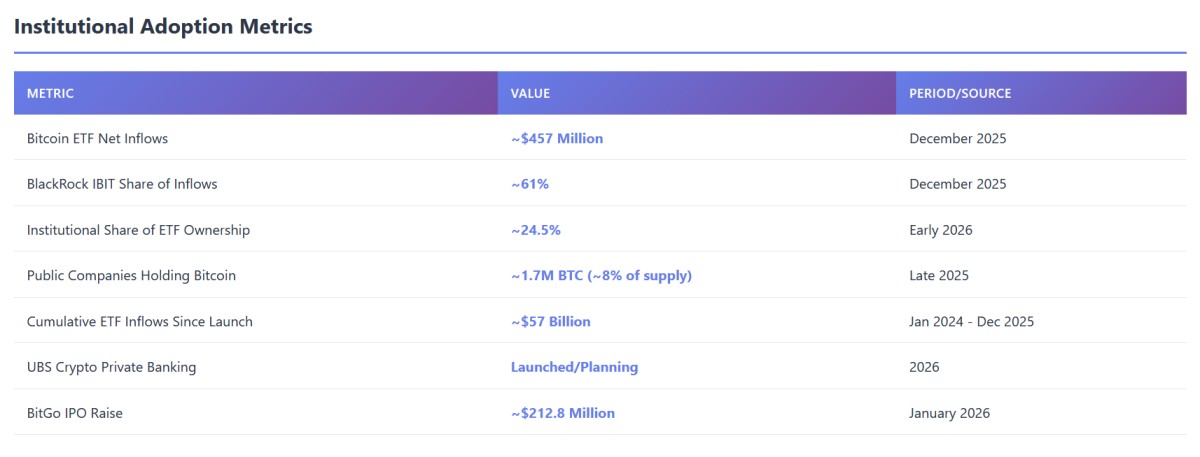The image size is (1200, 457).
Task: Click the ~$57 Billion value
Action: [x=551, y=321]
